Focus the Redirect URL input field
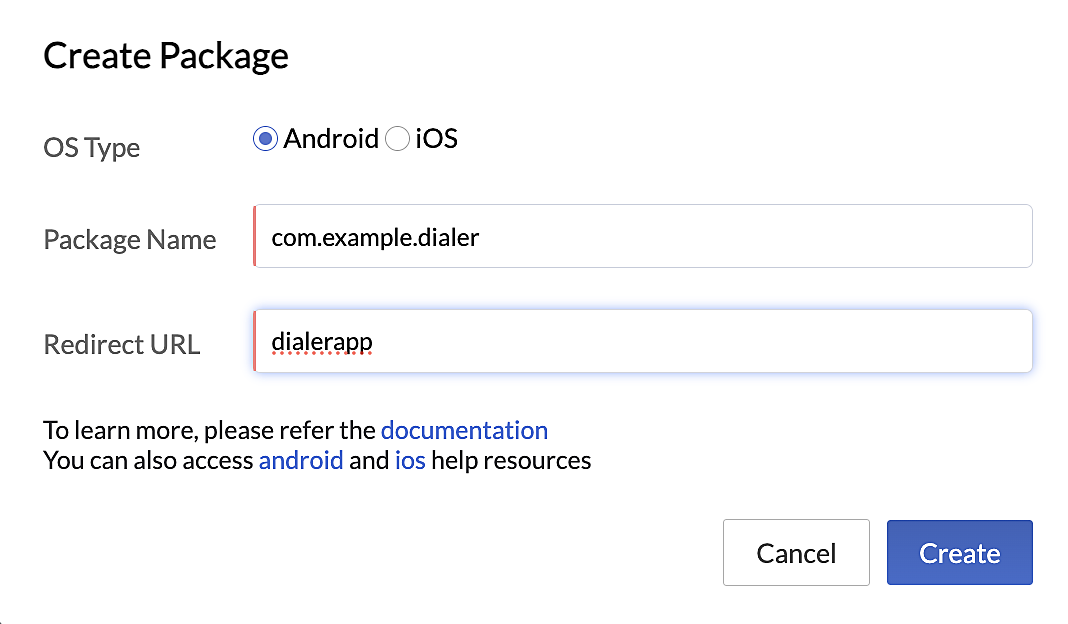The image size is (1068, 624). point(643,341)
